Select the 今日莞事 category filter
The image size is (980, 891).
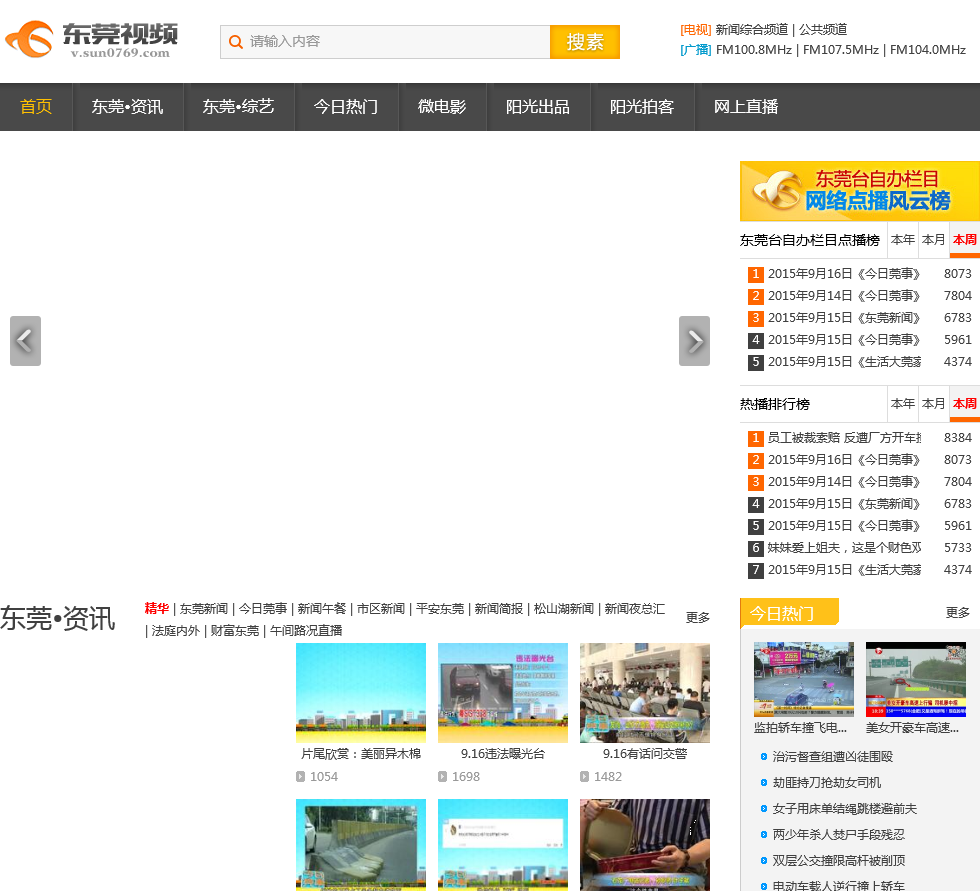coord(263,609)
